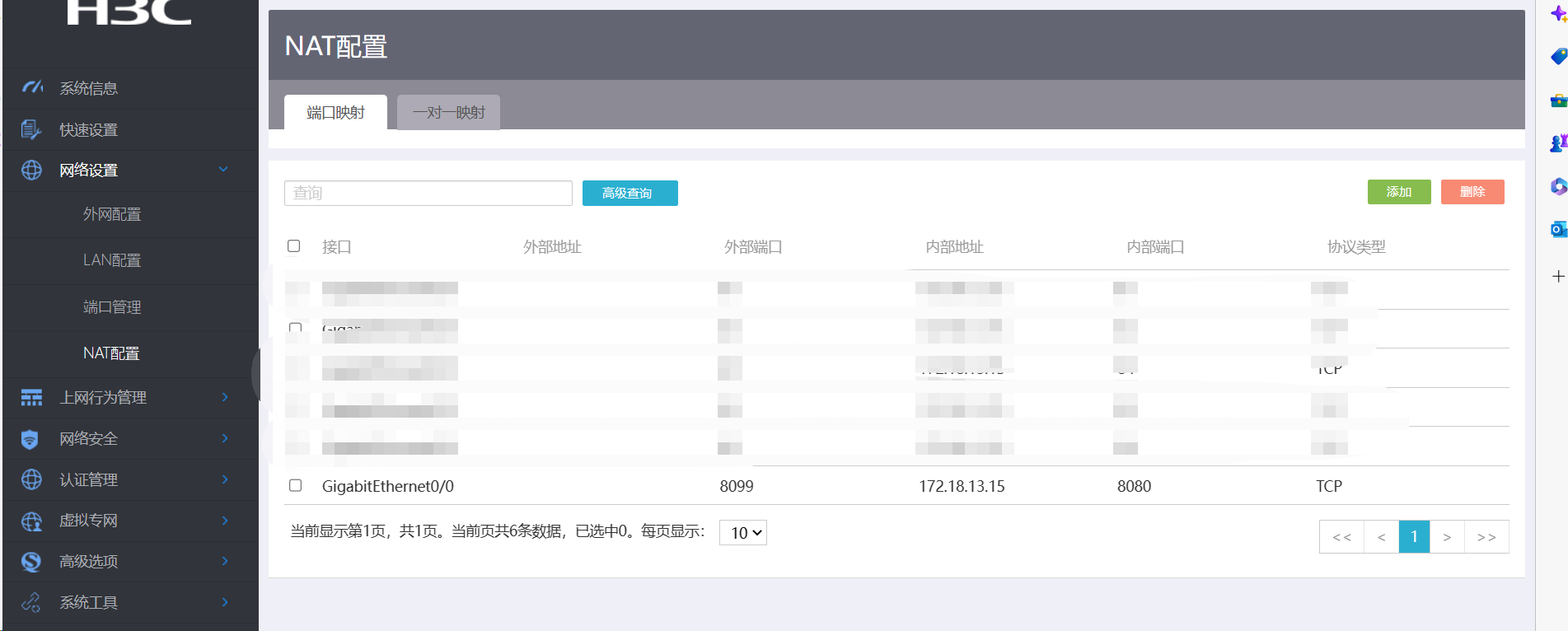Click the 外部地址 column header
This screenshot has width=1568, height=631.
pos(552,246)
